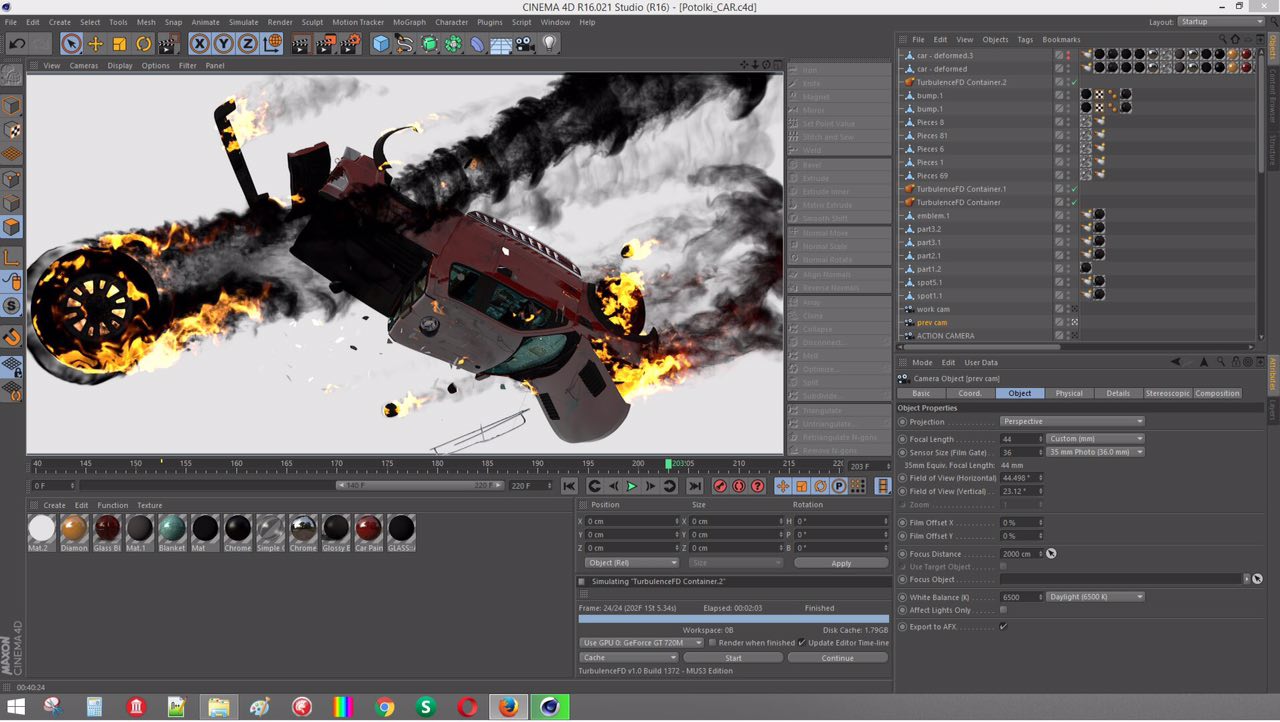This screenshot has width=1280, height=722.
Task: Open the Cache mode dropdown
Action: pyautogui.click(x=629, y=658)
